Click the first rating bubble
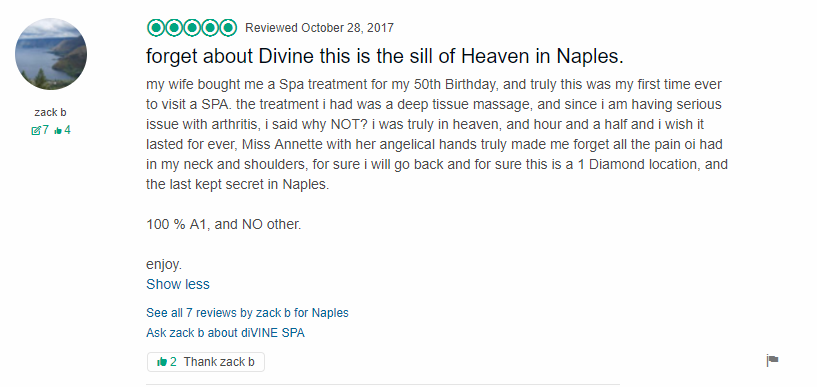The image size is (817, 387). pos(156,28)
